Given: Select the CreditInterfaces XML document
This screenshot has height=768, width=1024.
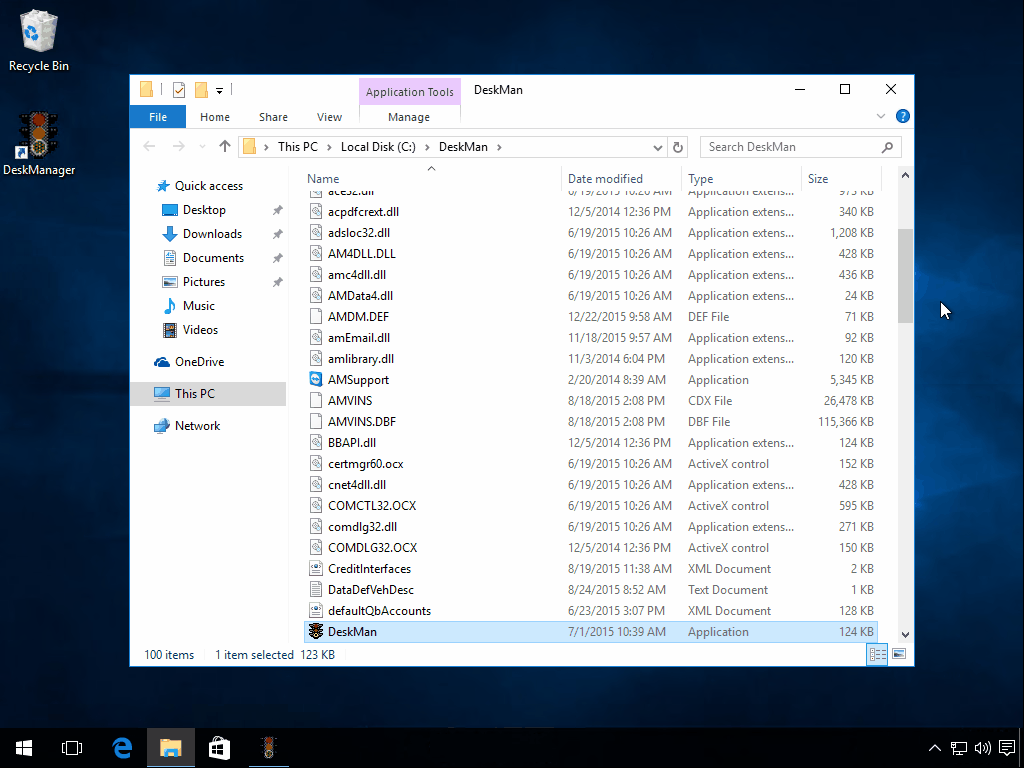Looking at the screenshot, I should point(369,569).
